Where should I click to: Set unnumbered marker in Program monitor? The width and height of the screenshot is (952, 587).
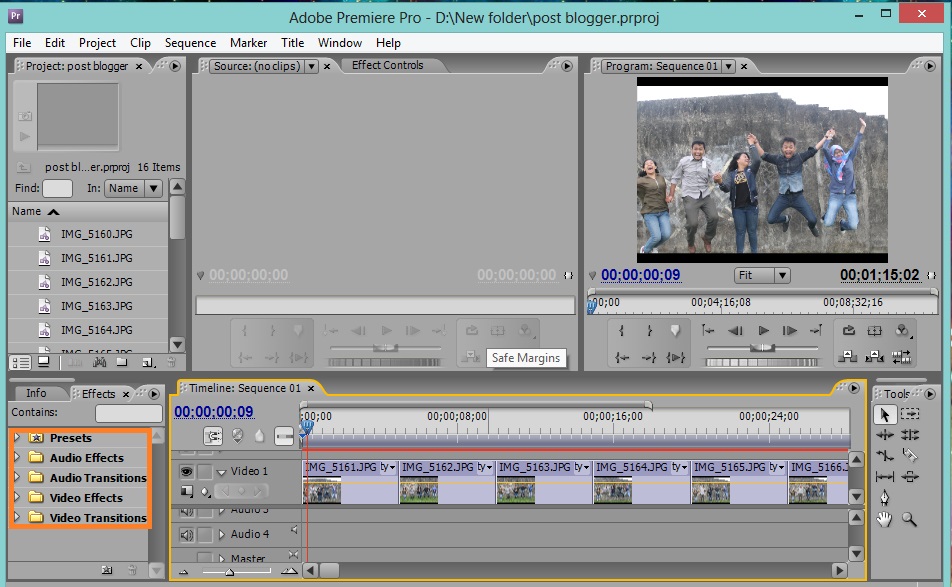(x=675, y=331)
